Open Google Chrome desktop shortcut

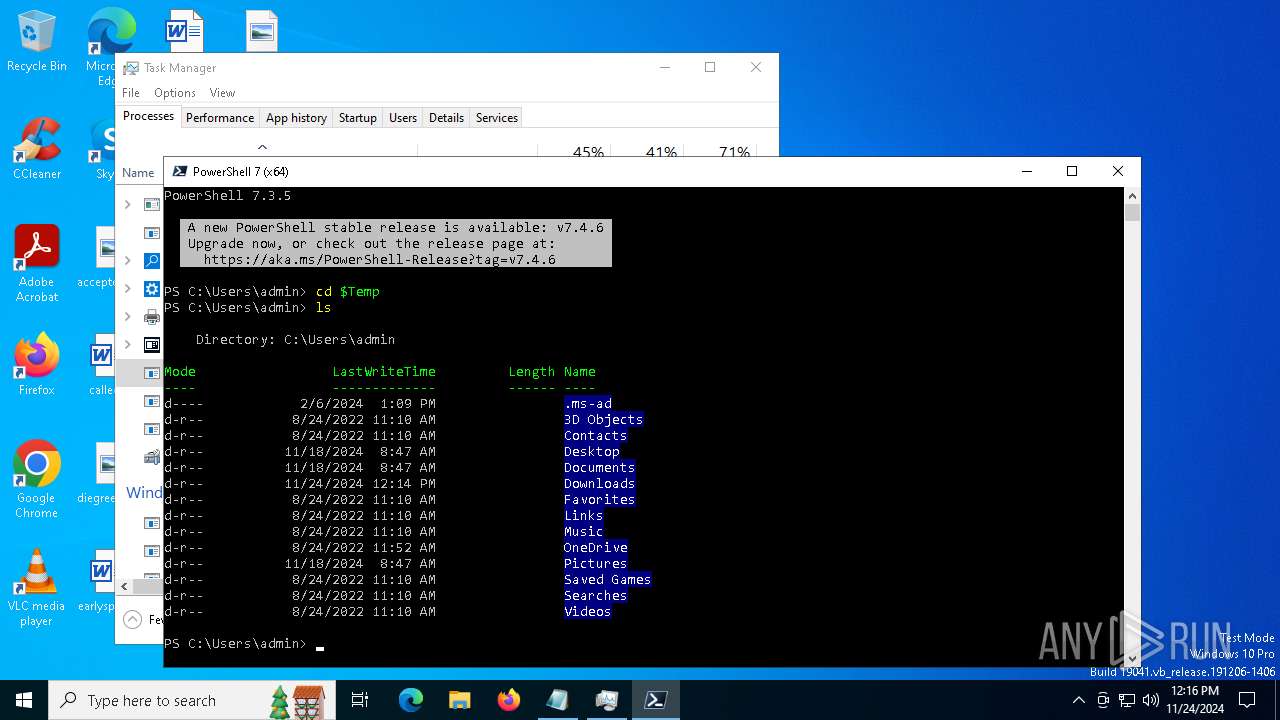37,480
